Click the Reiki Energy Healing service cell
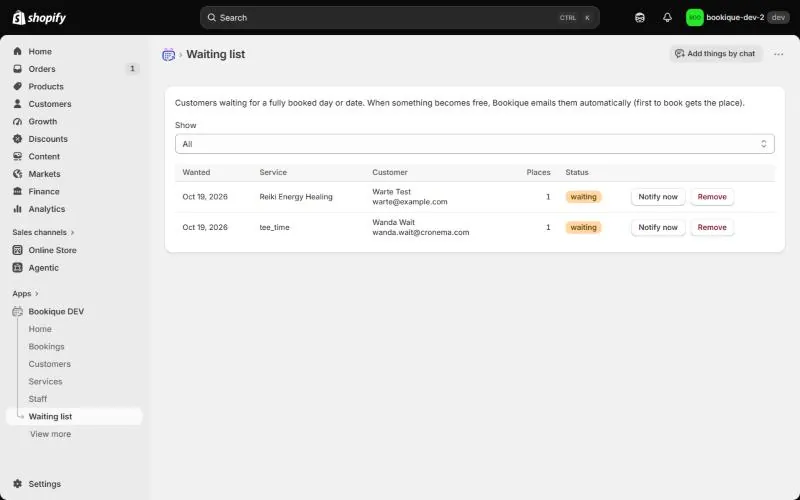 [296, 196]
